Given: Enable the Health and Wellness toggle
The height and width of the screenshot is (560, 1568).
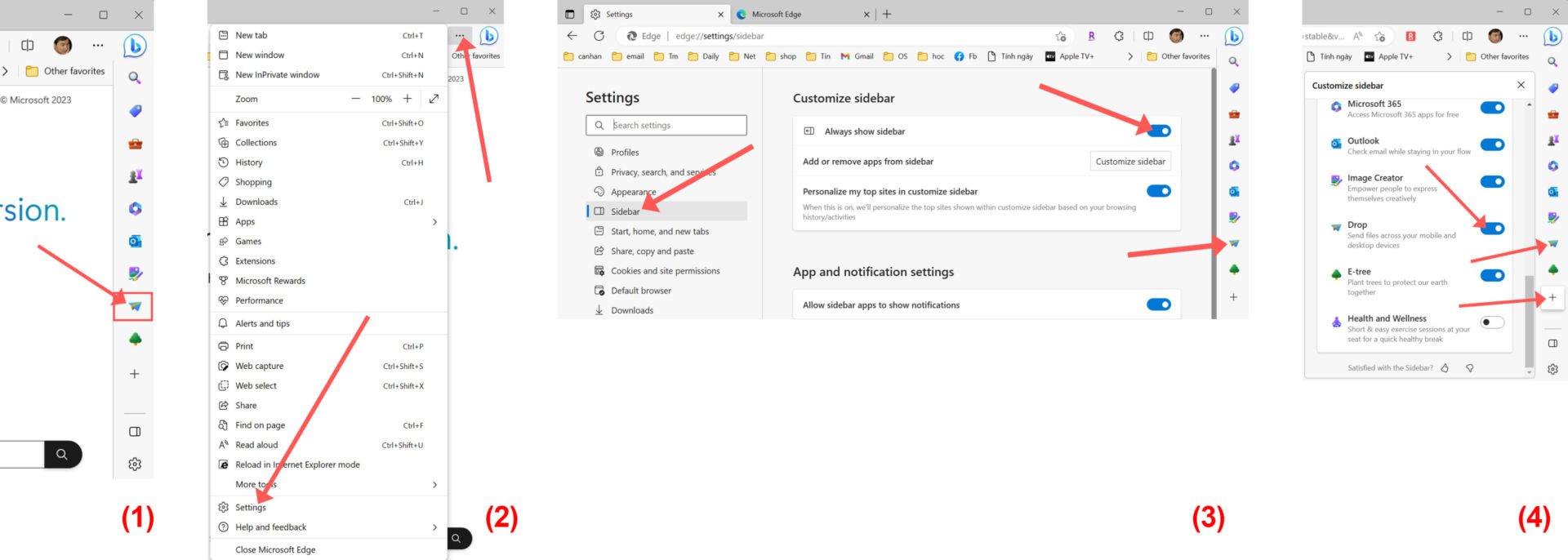Looking at the screenshot, I should (1492, 322).
